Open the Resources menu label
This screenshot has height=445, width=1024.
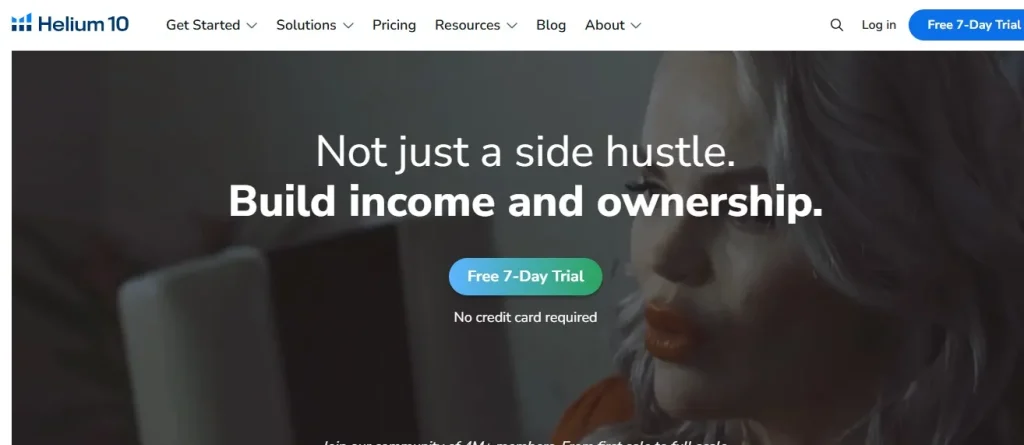pos(468,25)
